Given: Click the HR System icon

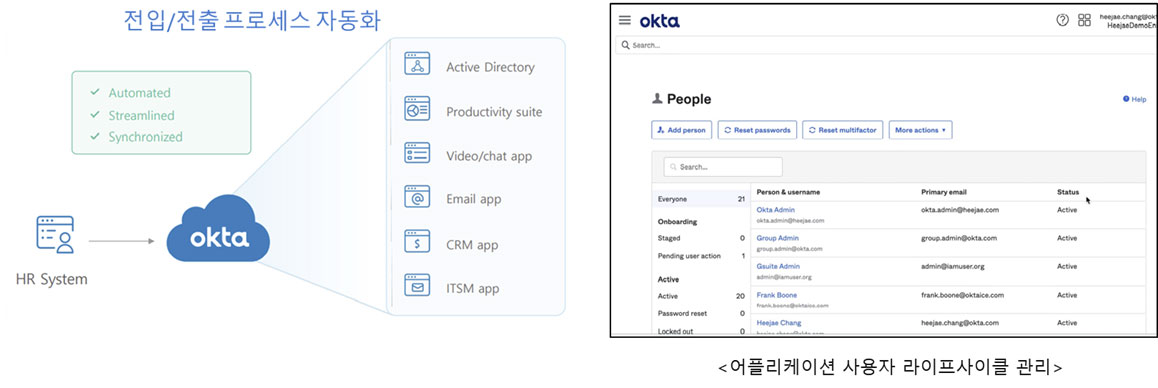Looking at the screenshot, I should (x=55, y=235).
